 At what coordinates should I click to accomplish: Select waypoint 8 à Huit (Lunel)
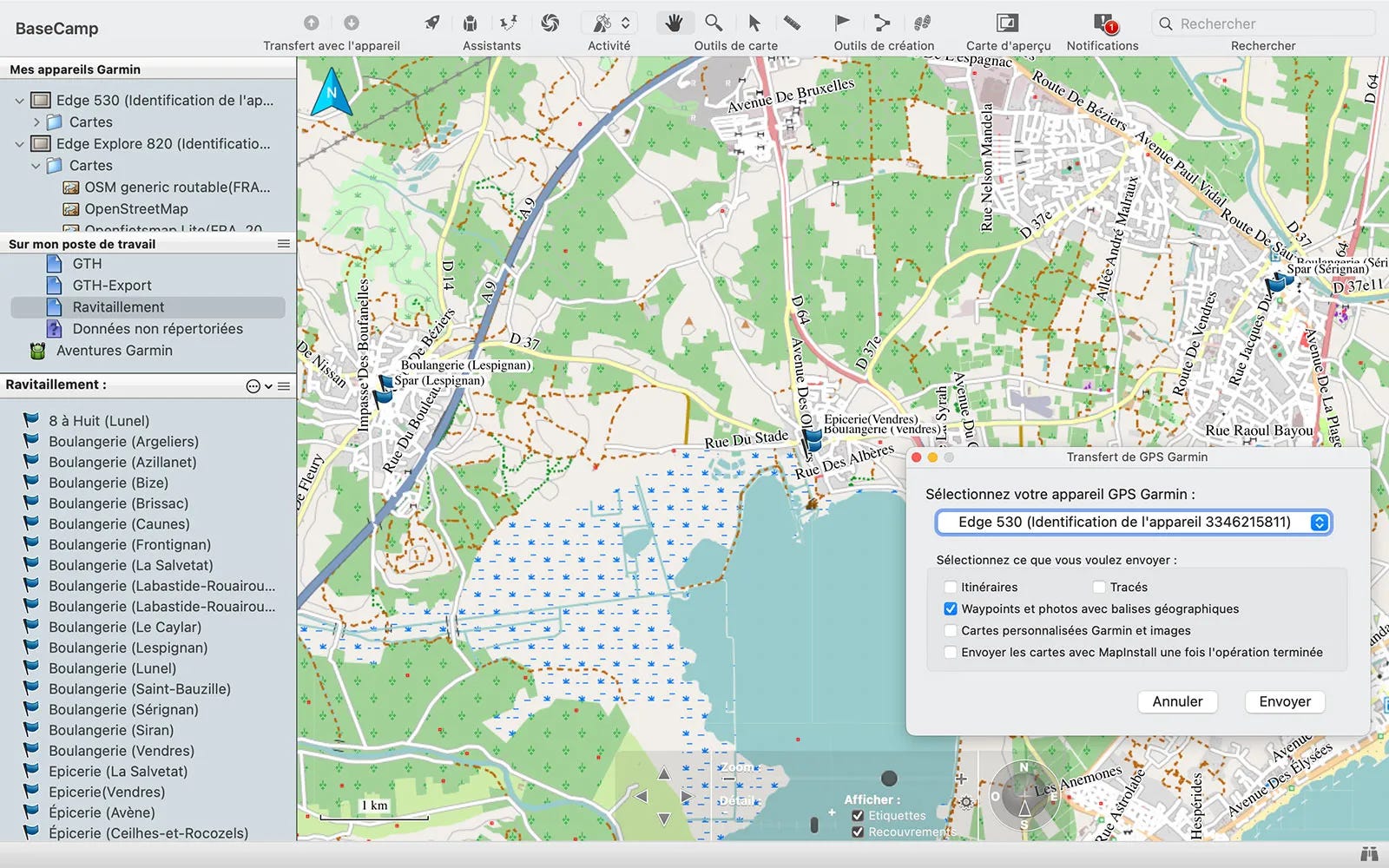(99, 421)
